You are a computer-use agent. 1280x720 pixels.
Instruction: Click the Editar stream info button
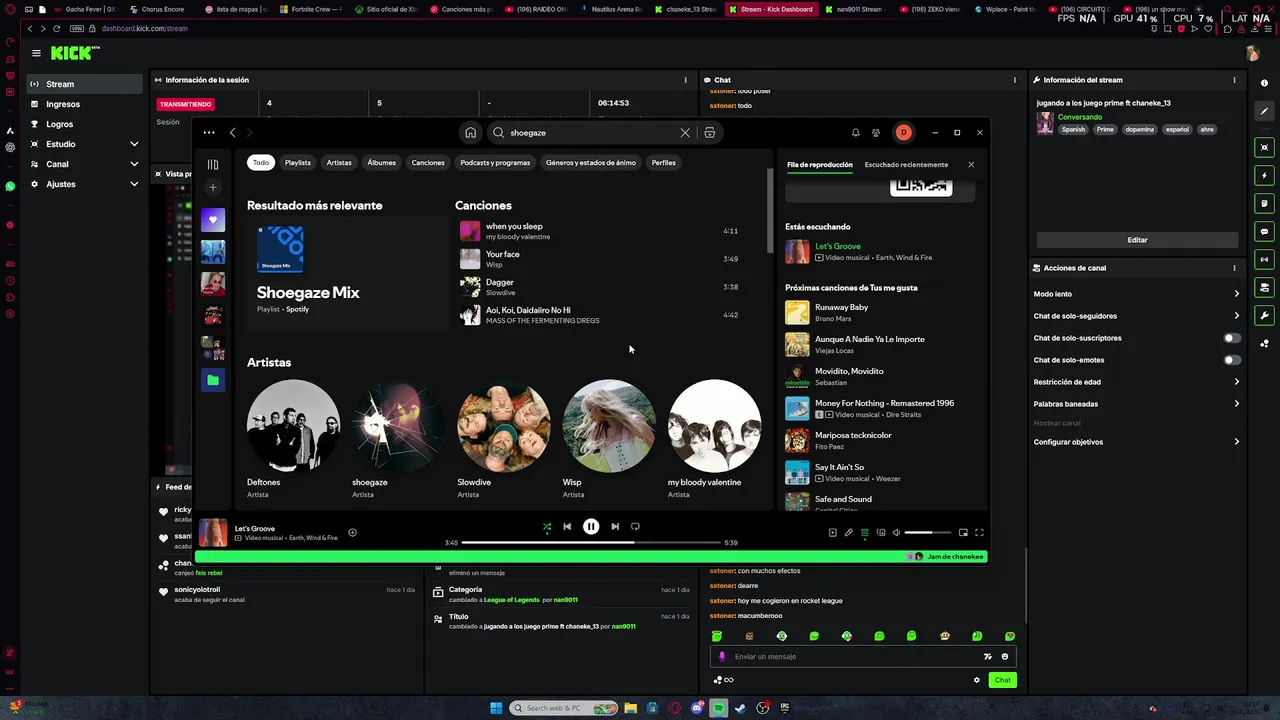point(1137,240)
